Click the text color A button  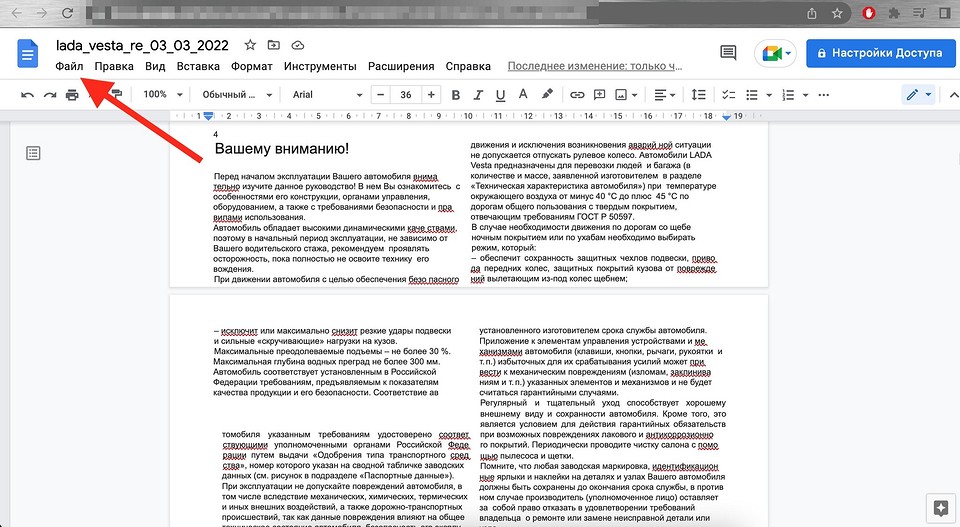coord(523,95)
